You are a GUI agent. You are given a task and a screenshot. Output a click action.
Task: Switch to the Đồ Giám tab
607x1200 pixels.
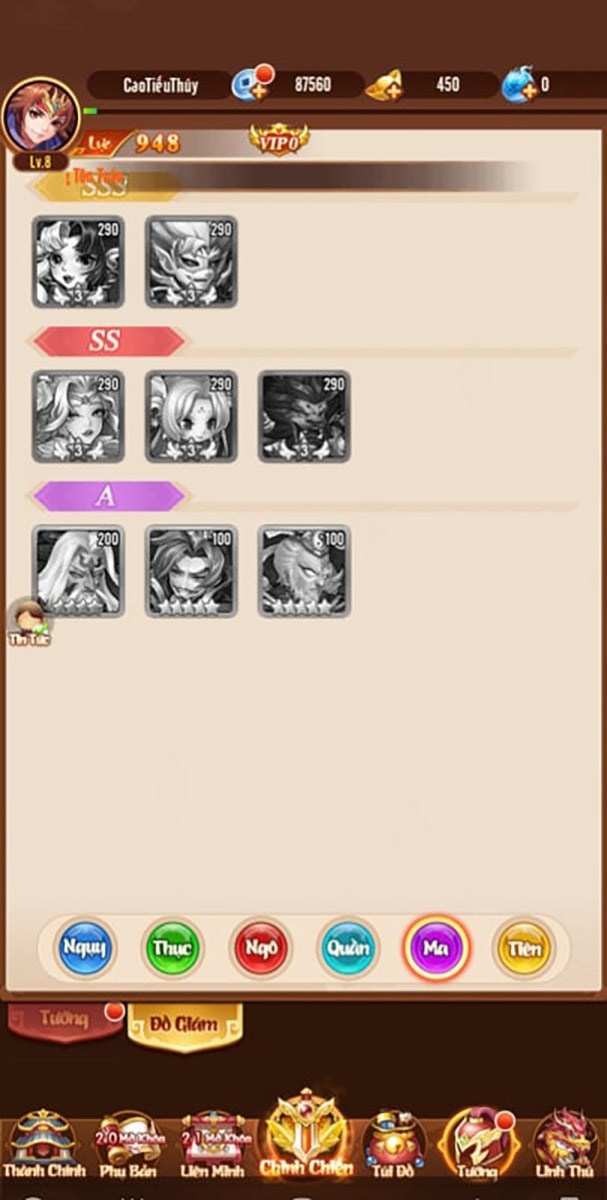(184, 1025)
